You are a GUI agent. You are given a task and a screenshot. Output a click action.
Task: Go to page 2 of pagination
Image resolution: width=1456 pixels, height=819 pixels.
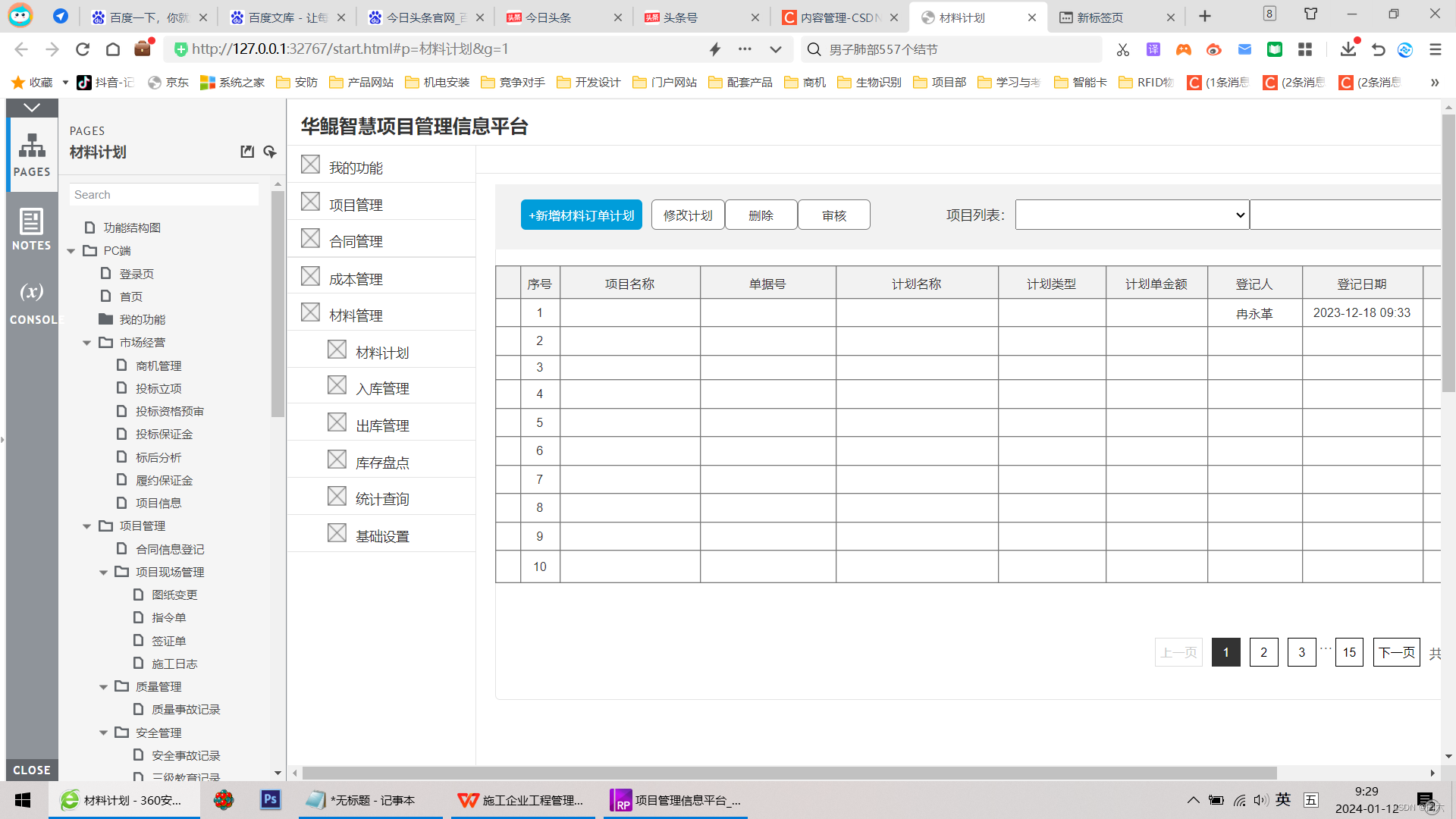click(1263, 652)
